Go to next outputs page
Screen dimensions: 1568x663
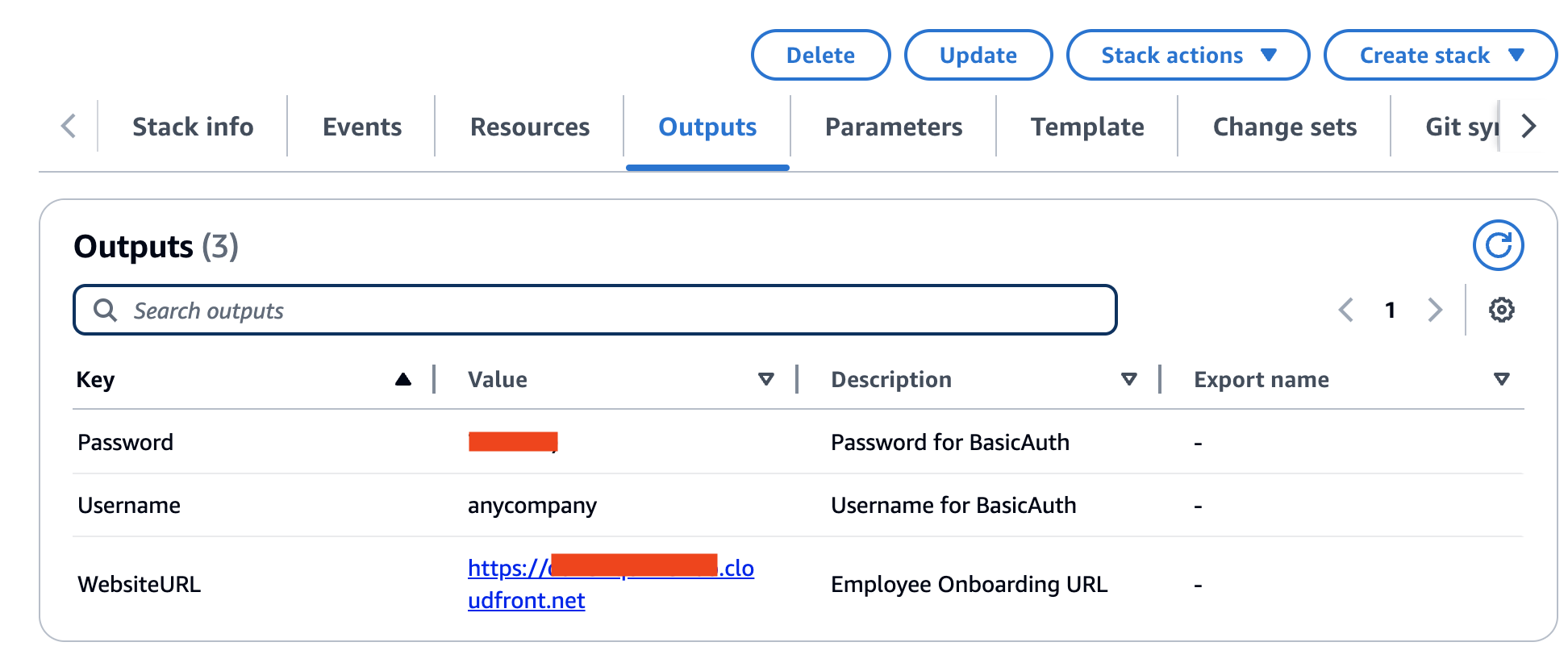(1435, 310)
